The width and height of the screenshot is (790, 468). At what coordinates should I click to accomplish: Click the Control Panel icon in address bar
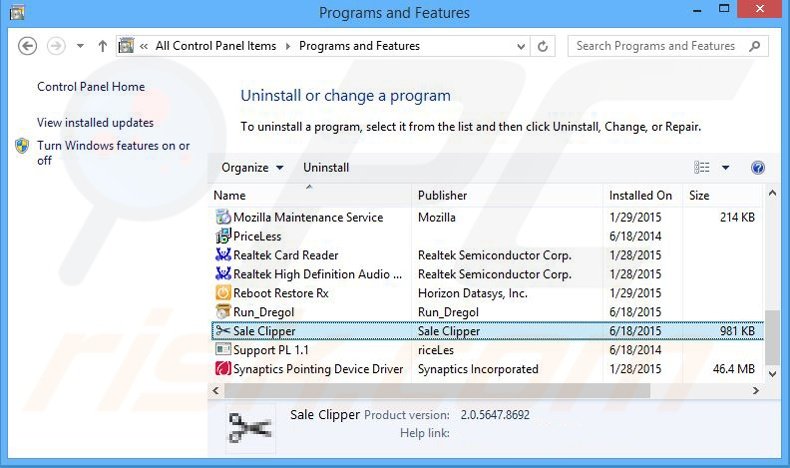tap(126, 46)
